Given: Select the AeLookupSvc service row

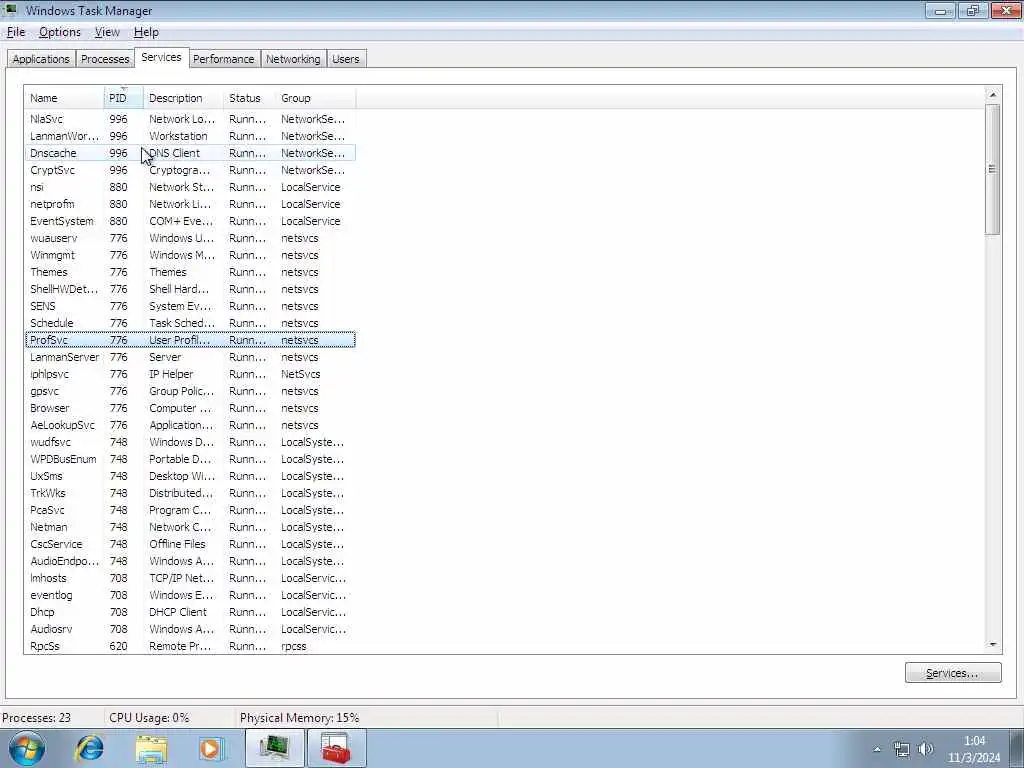Looking at the screenshot, I should (x=190, y=424).
